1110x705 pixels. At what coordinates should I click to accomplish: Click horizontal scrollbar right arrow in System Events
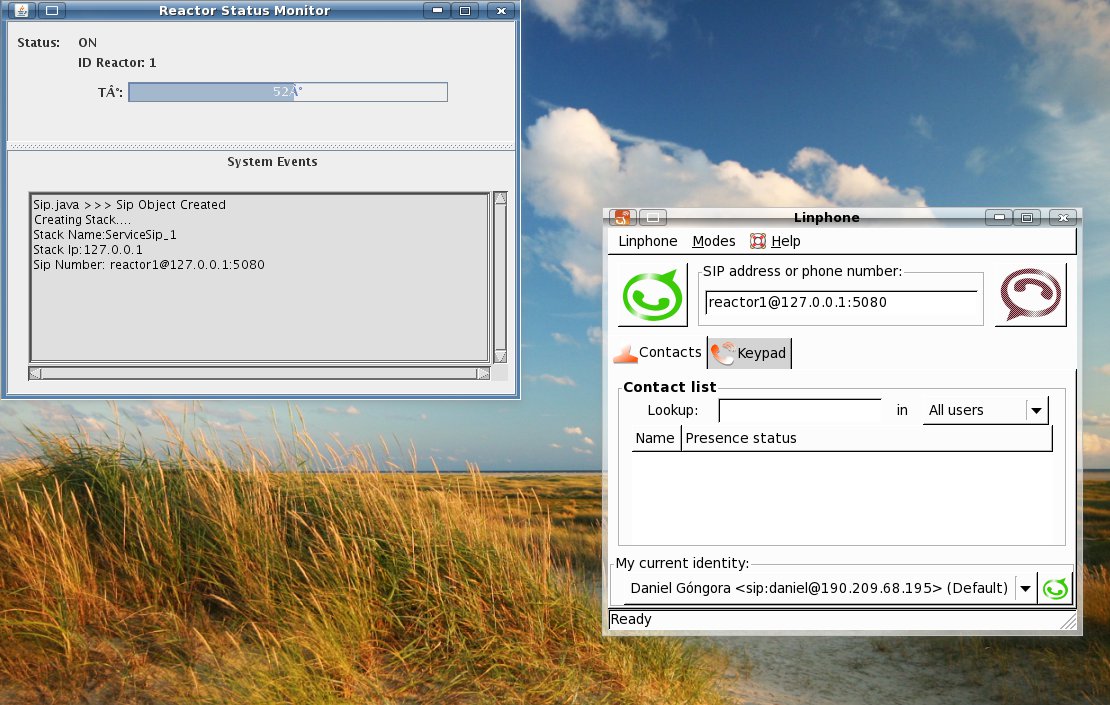(484, 374)
